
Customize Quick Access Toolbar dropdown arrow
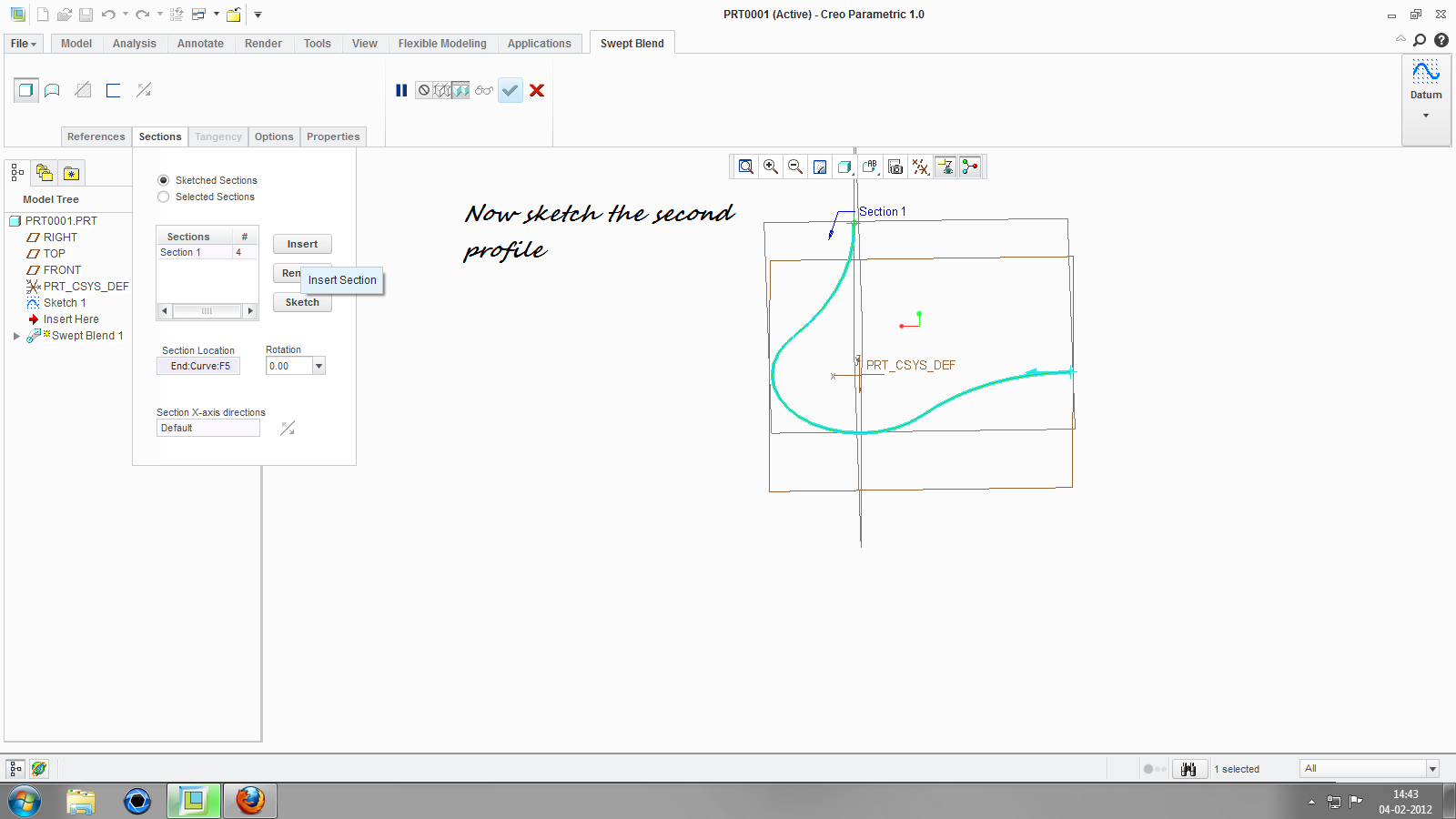258,15
